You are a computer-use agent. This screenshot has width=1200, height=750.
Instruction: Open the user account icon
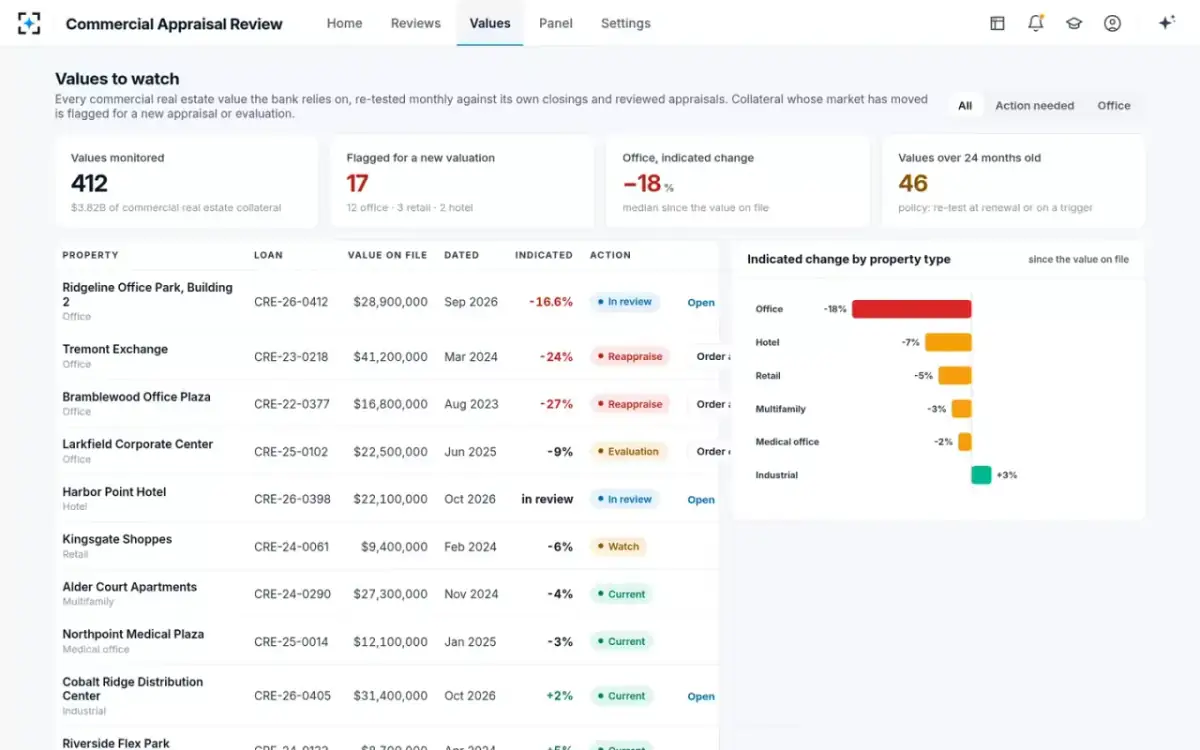[1112, 23]
